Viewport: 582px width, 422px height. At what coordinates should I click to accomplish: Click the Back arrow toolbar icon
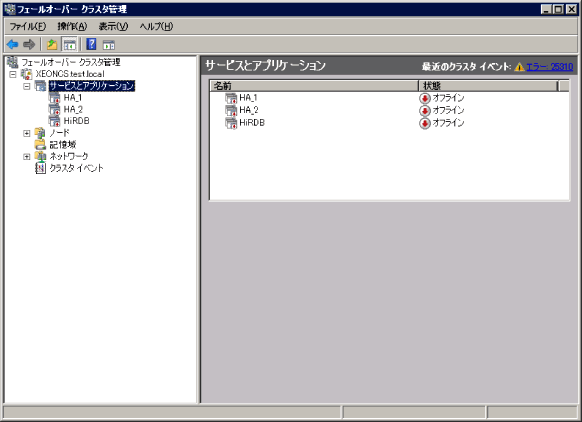pos(13,45)
